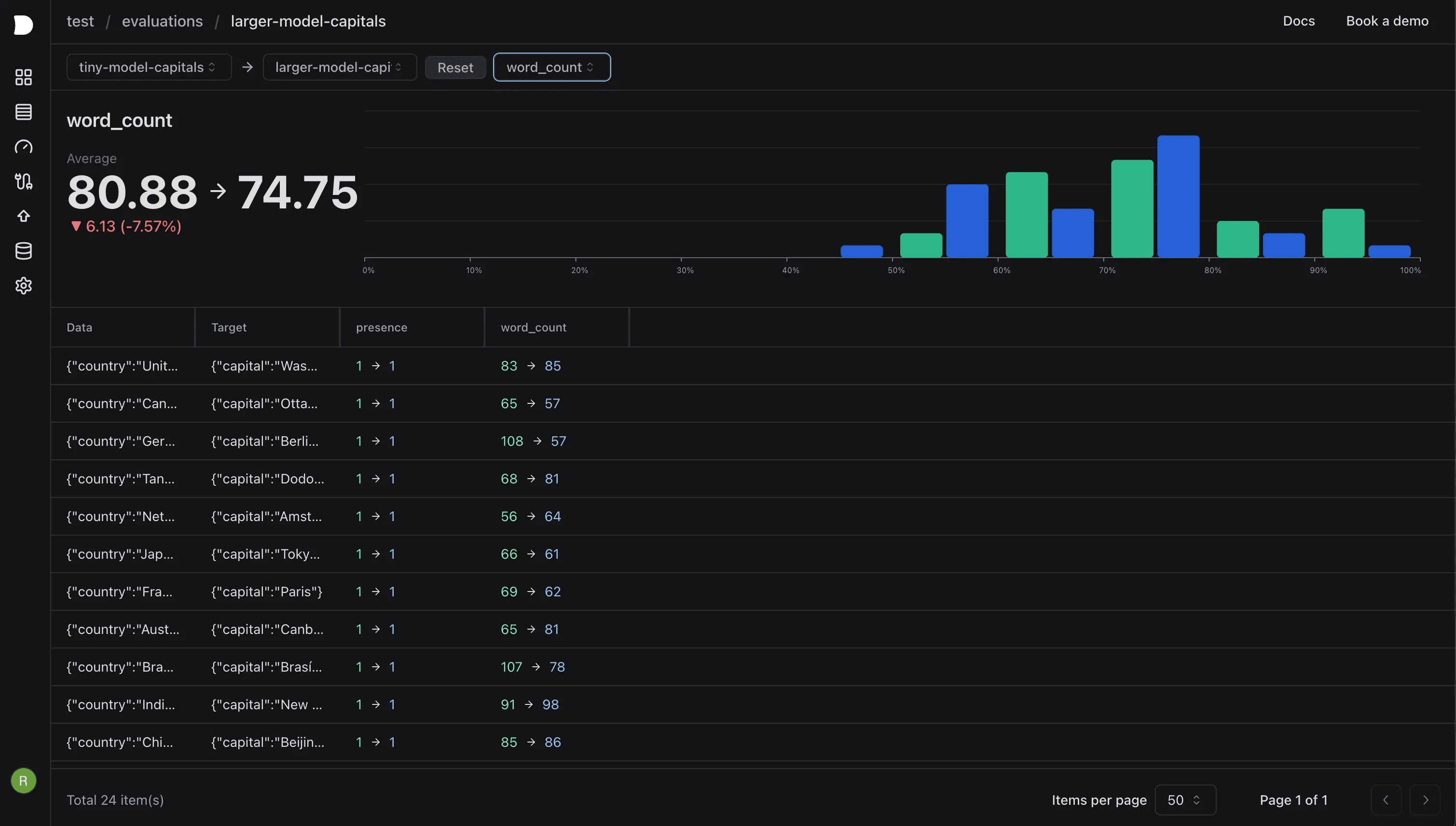1456x826 pixels.
Task: Click the 80.88 average value
Action: (x=132, y=192)
